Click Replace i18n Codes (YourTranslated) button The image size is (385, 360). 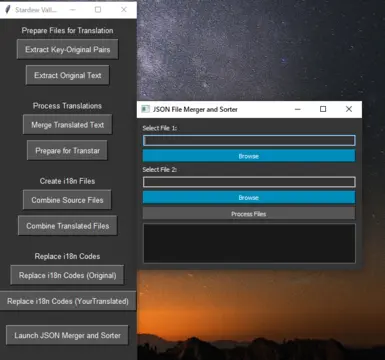pos(68,301)
